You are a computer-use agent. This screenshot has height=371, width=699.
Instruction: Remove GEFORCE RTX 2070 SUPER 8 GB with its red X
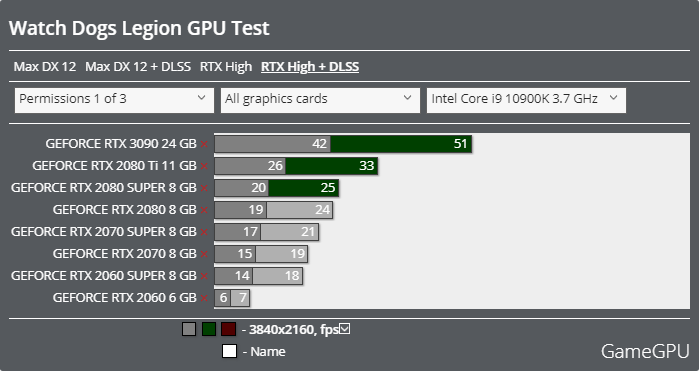(x=204, y=232)
